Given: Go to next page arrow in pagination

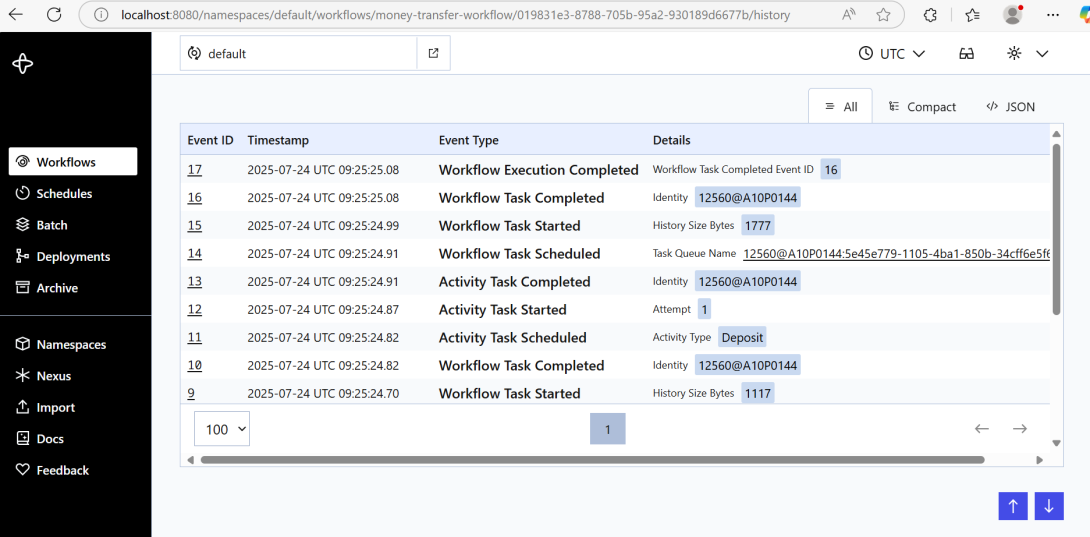Looking at the screenshot, I should 1019,429.
